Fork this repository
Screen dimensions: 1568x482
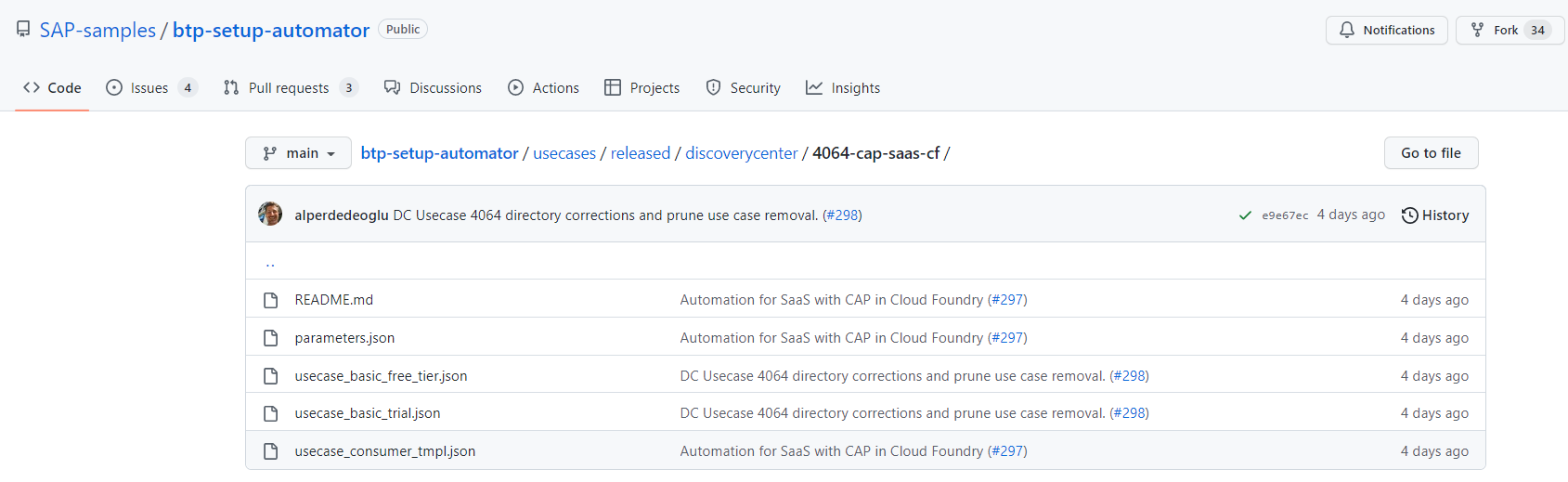pos(1495,30)
